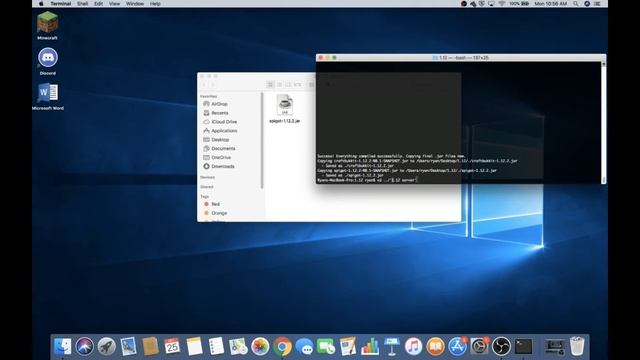Screen dimensions: 640x360
Task: Open the View menu
Action: (114, 4)
